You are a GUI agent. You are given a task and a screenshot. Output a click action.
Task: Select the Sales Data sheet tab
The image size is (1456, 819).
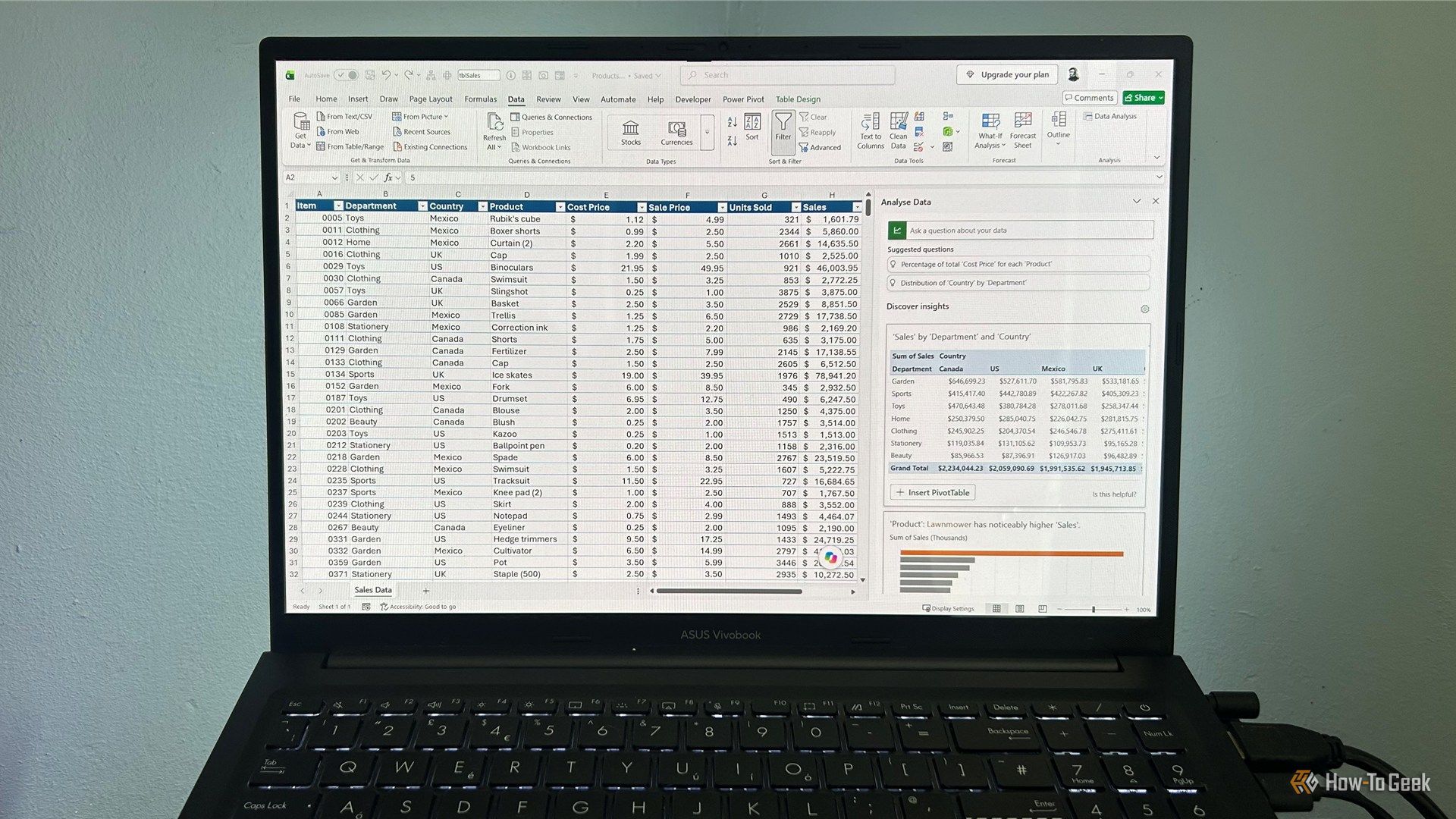click(x=373, y=590)
